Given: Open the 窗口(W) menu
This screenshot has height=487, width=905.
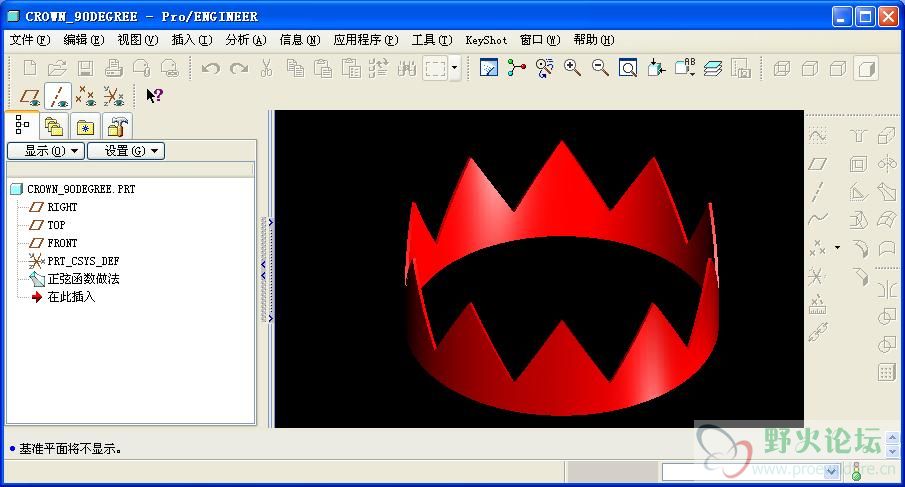Looking at the screenshot, I should coord(540,40).
